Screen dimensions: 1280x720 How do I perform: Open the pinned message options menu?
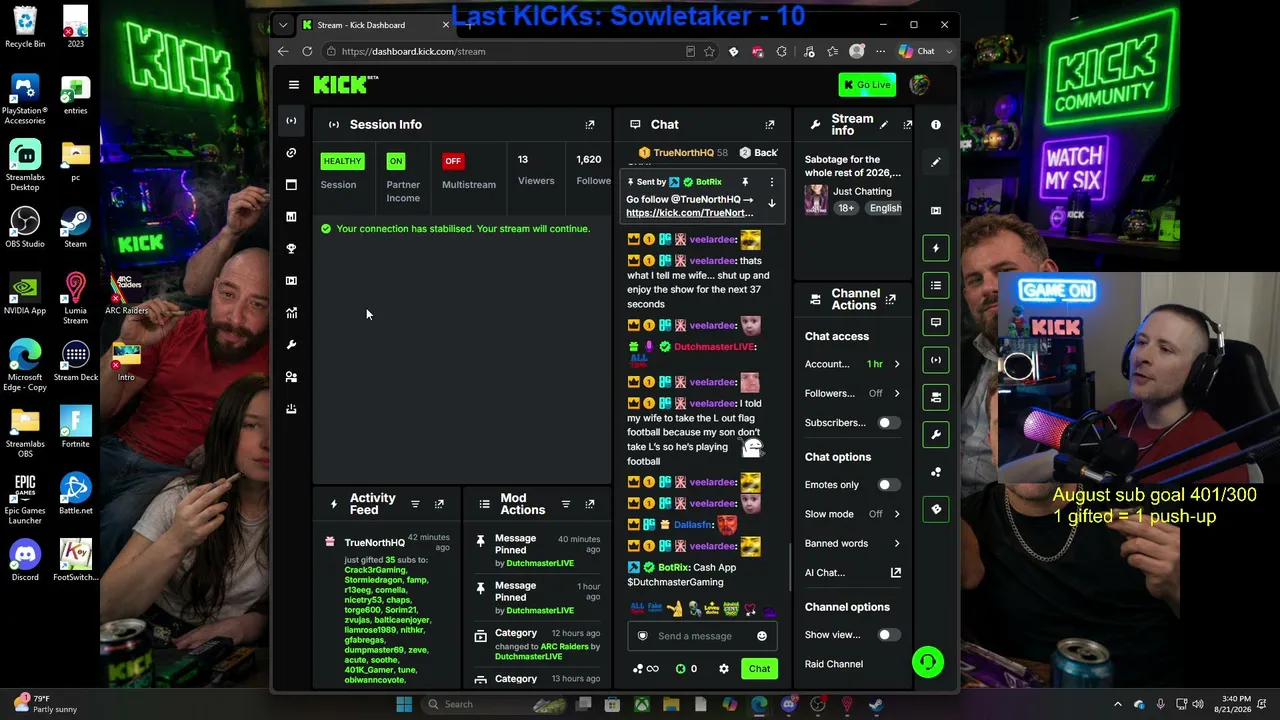tap(772, 182)
